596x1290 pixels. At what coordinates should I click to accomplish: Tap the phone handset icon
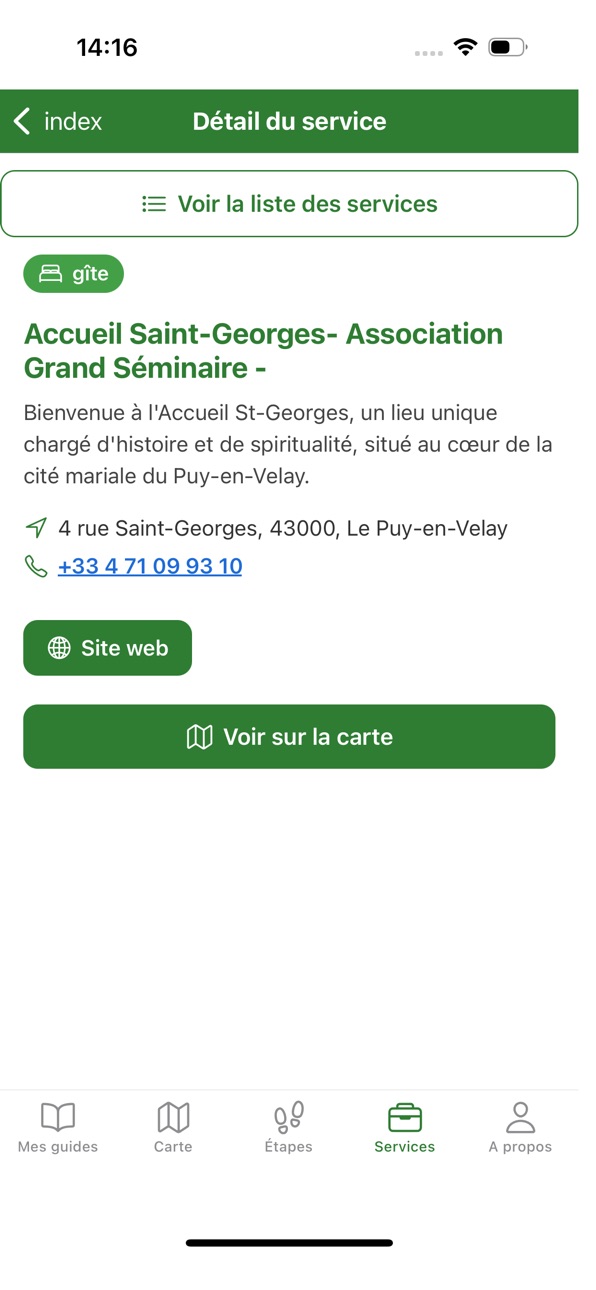[x=36, y=566]
